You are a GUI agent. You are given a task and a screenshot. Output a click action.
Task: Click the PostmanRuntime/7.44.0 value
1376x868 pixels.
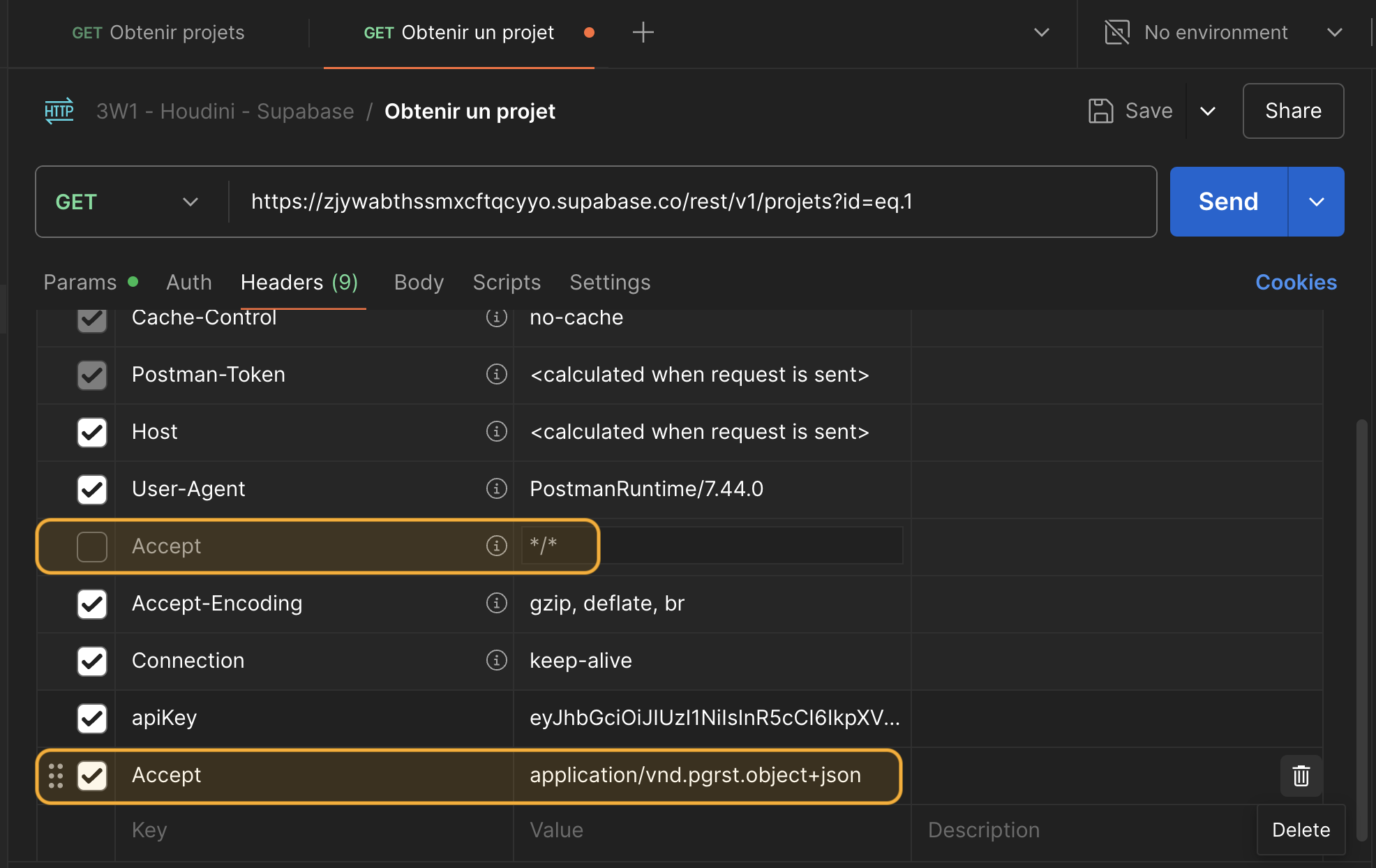click(x=646, y=489)
